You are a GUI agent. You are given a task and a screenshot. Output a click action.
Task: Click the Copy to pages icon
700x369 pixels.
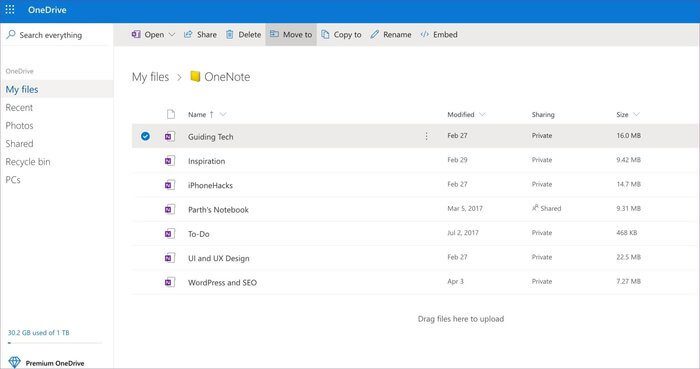pos(325,34)
